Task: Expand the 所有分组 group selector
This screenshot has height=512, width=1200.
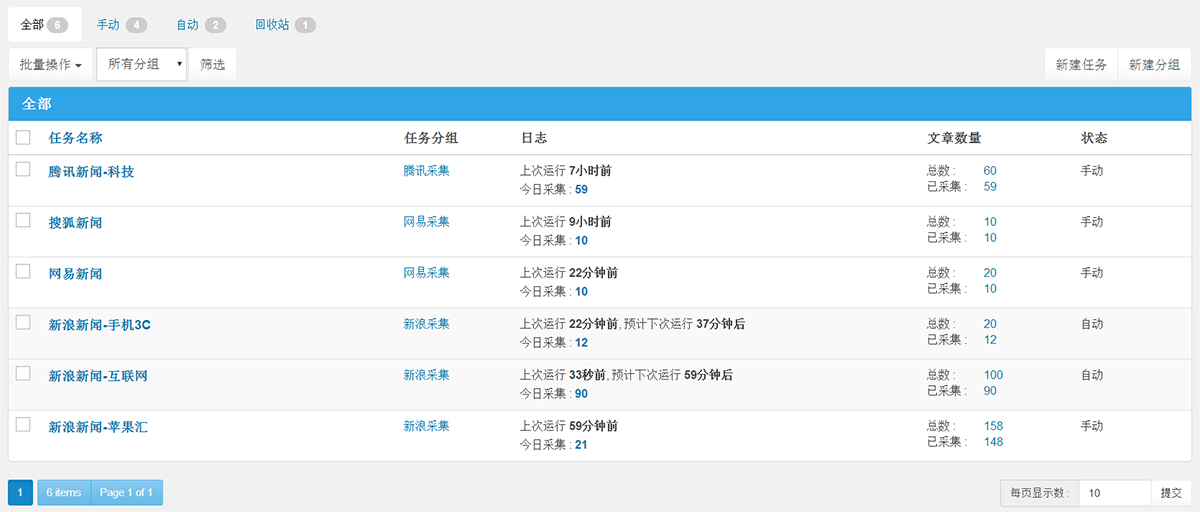Action: click(x=141, y=64)
